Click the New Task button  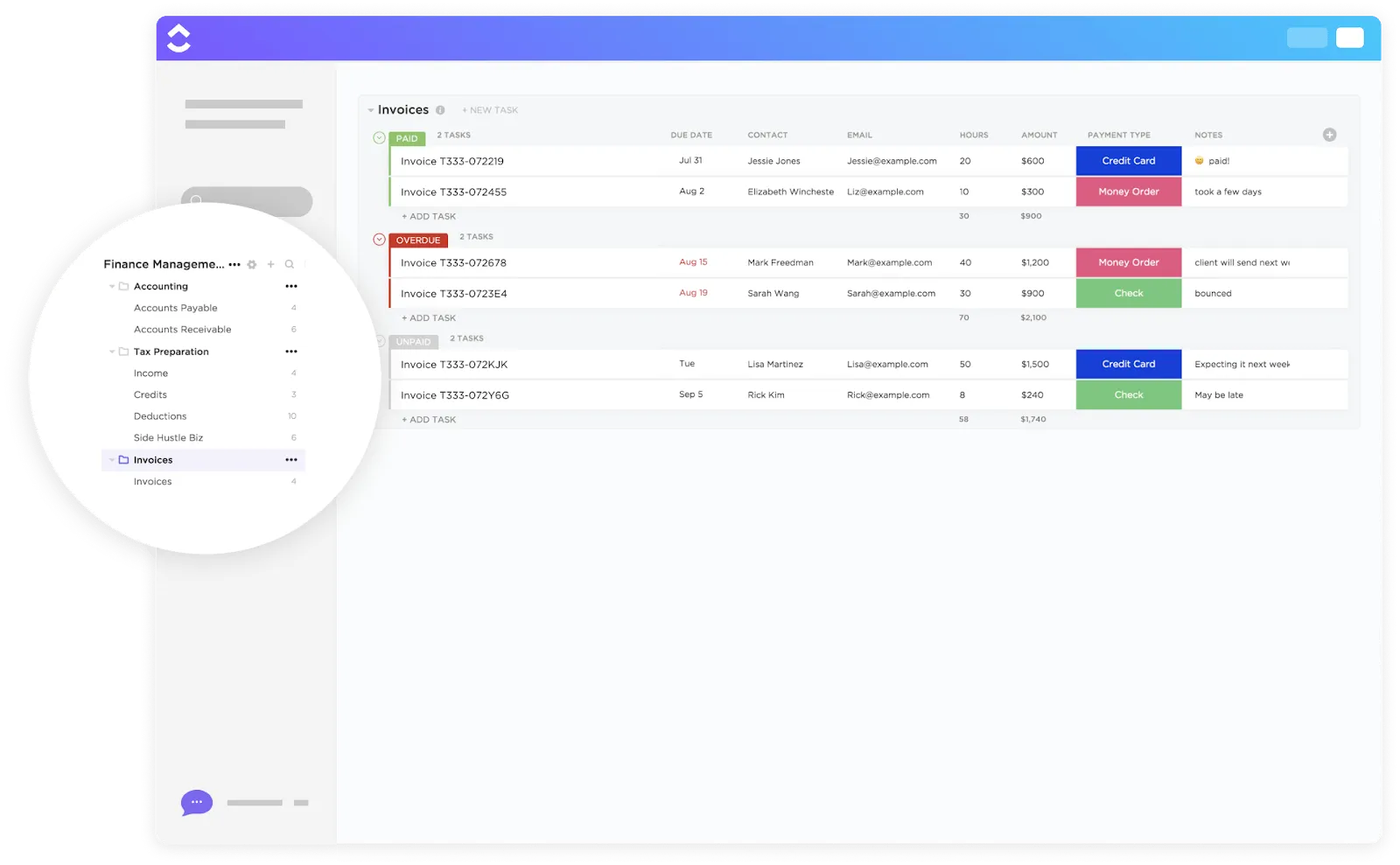coord(490,110)
